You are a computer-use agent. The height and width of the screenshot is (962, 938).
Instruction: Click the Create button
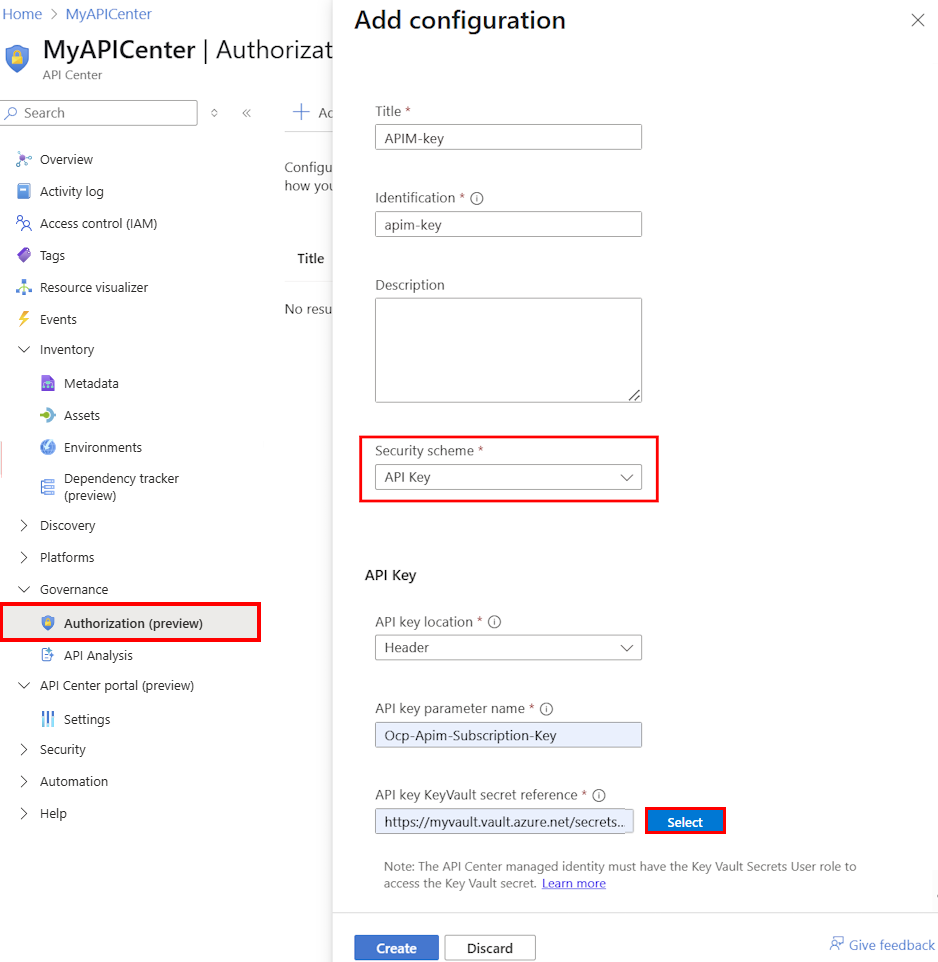(396, 947)
